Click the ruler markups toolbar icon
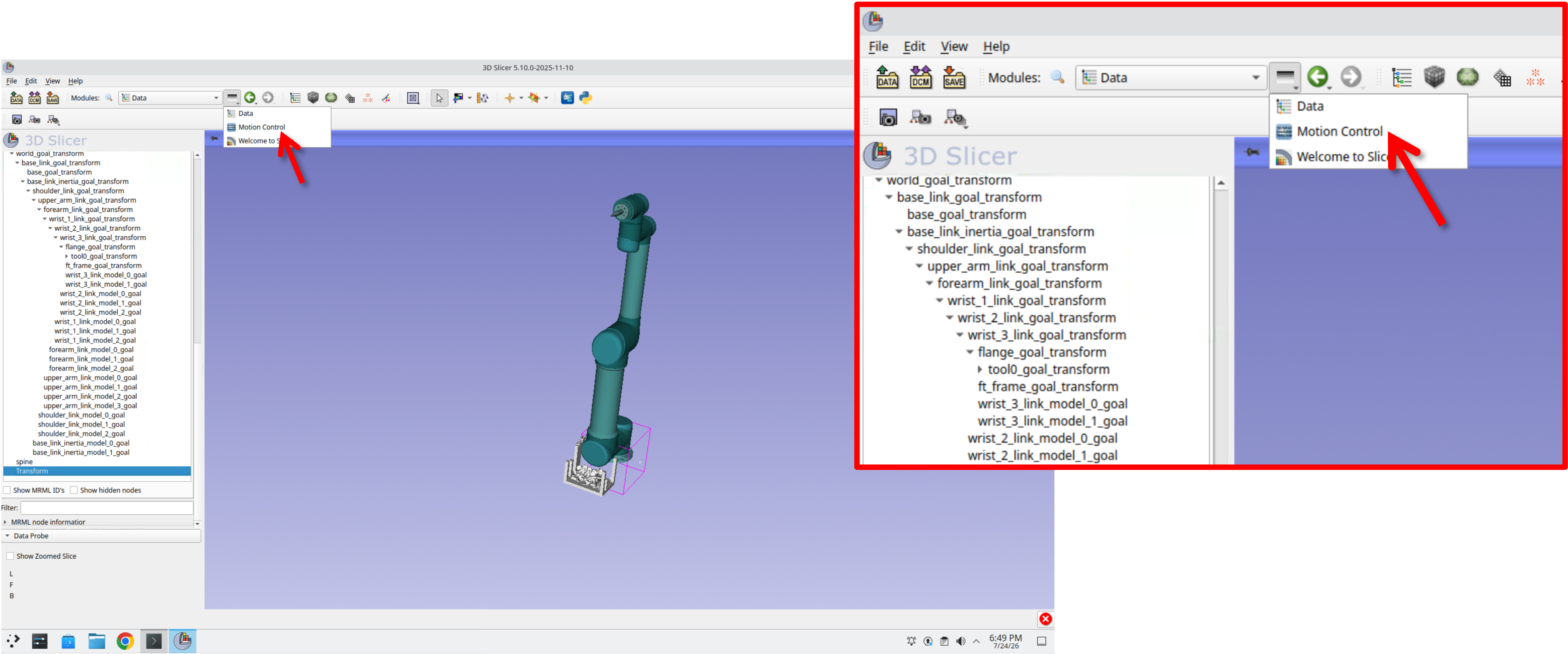The height and width of the screenshot is (654, 1568). click(482, 97)
